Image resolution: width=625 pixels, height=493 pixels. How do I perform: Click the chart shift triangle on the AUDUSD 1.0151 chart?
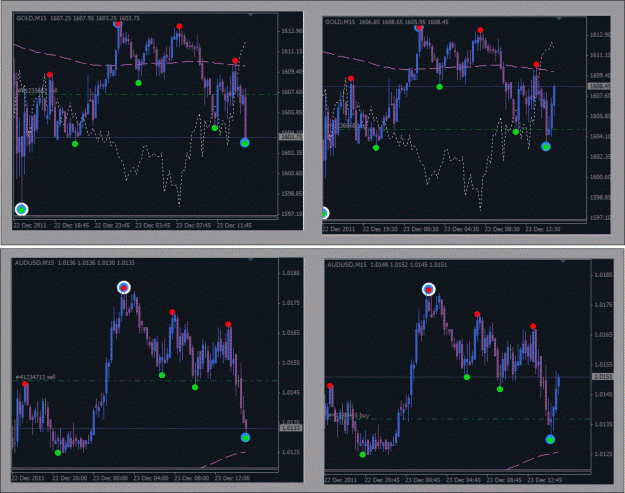tap(563, 261)
